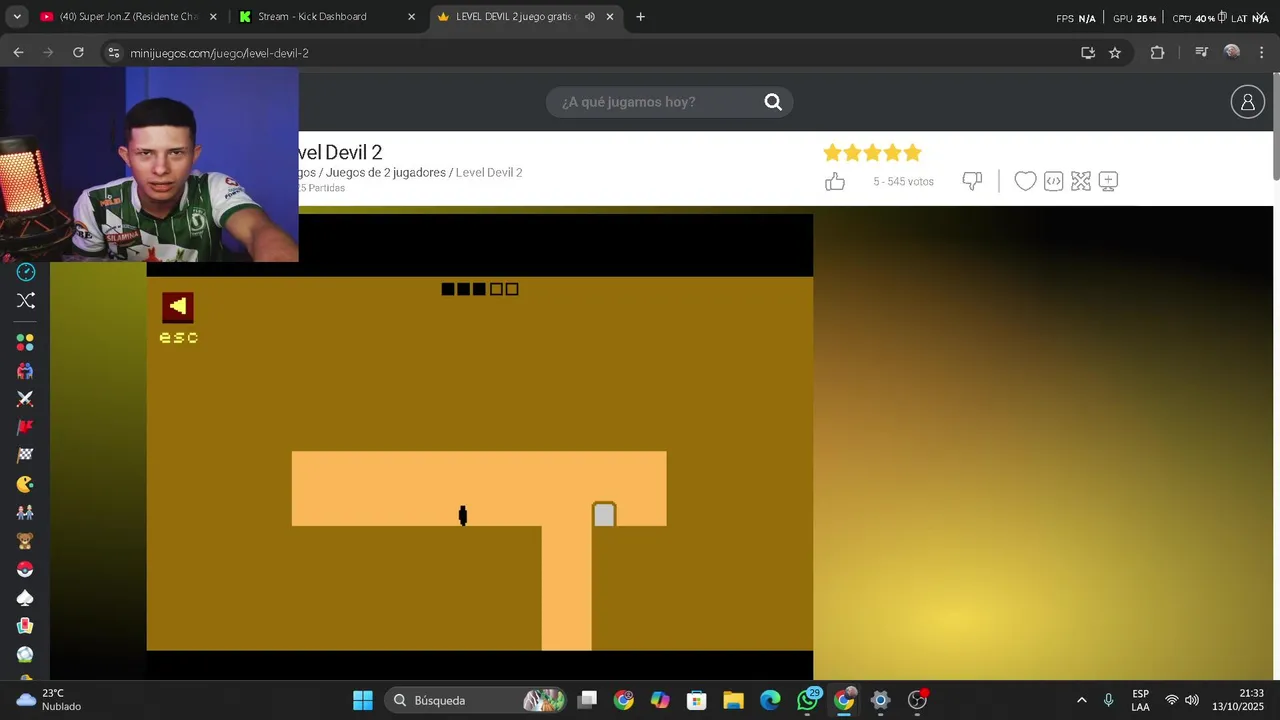This screenshot has width=1280, height=720.
Task: Open the volume speaker icon in tray
Action: pos(1192,700)
